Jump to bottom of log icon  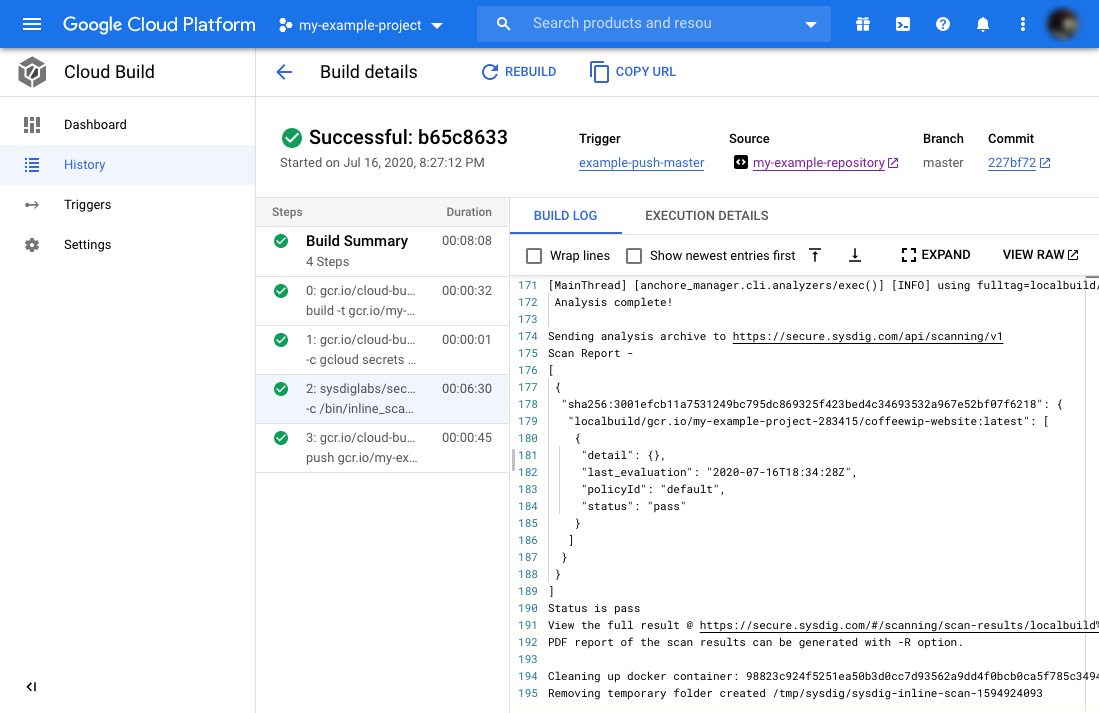854,255
